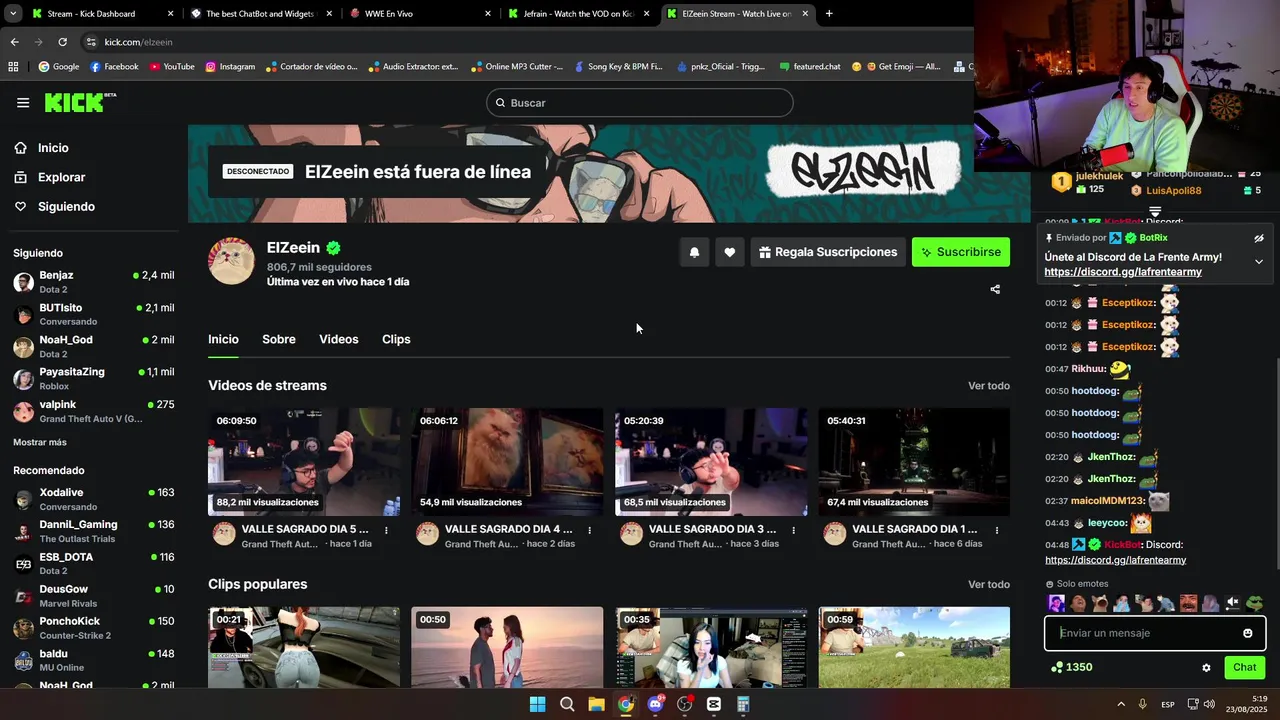Expand Mostrar más in Siguiendo list
1280x720 pixels.
[x=40, y=442]
